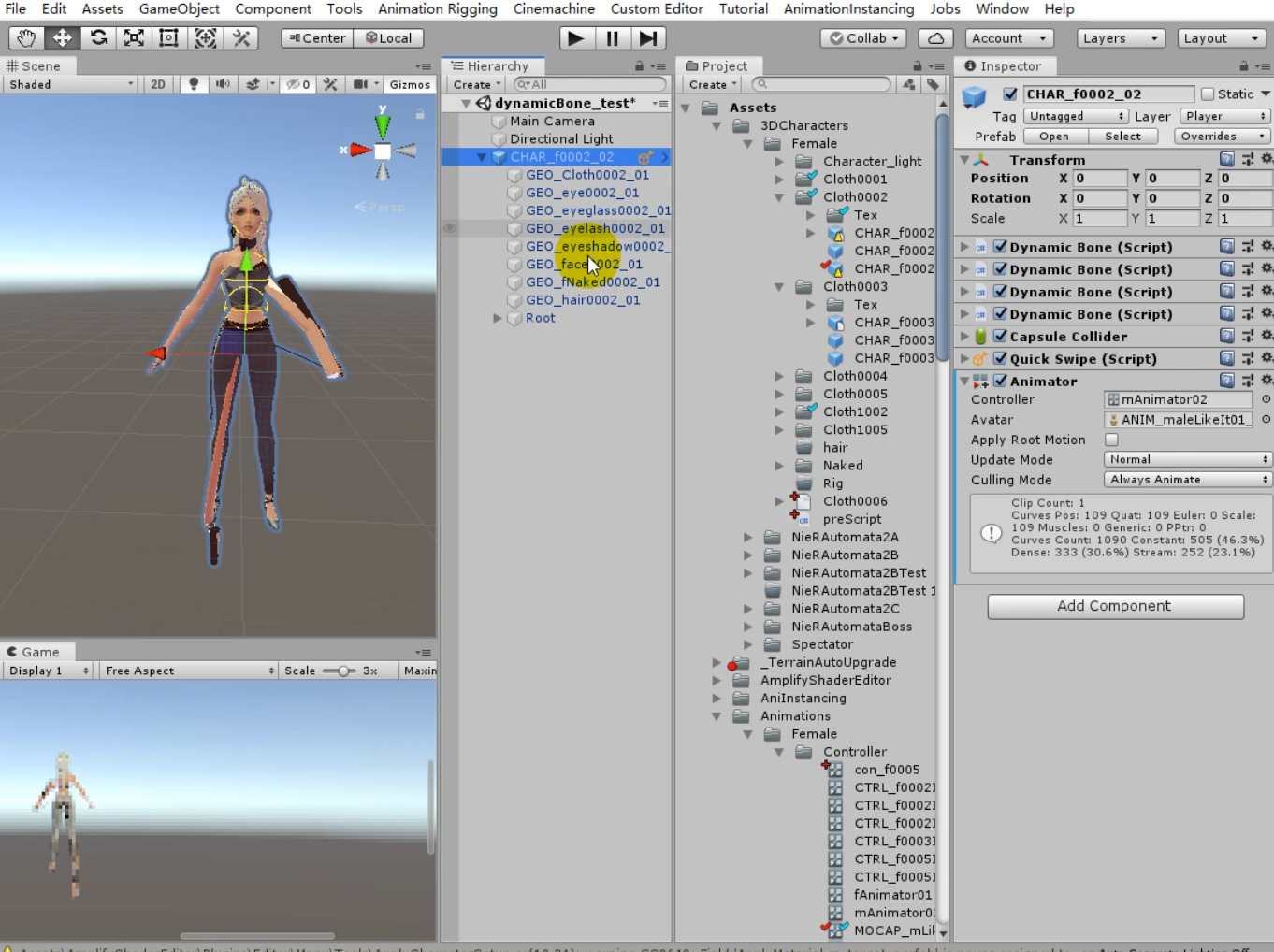Click the prefab Open button
Image resolution: width=1274 pixels, height=952 pixels.
(1053, 136)
